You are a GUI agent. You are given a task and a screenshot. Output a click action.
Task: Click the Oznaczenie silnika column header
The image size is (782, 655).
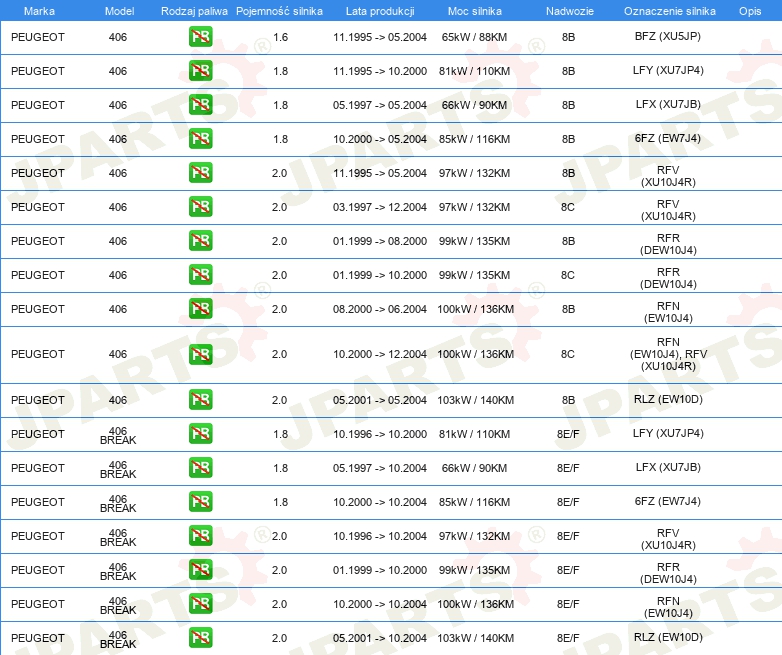click(x=670, y=11)
